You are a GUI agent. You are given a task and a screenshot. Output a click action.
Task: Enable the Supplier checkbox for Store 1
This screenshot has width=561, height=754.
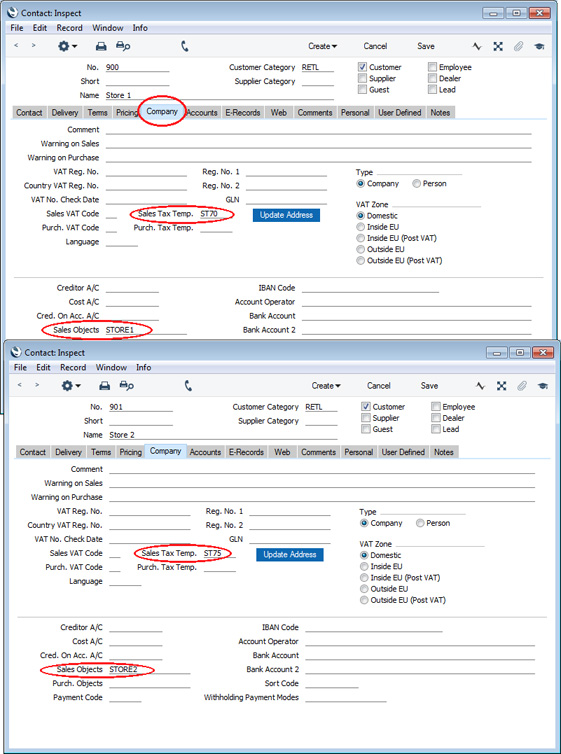coord(362,78)
